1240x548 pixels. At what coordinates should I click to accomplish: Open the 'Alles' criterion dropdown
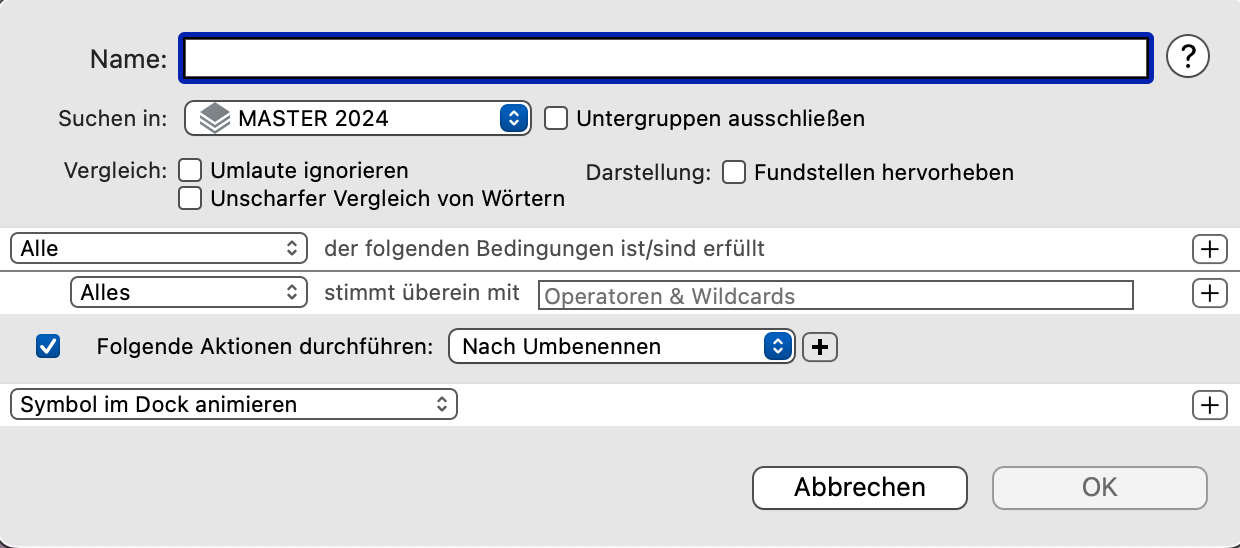188,293
